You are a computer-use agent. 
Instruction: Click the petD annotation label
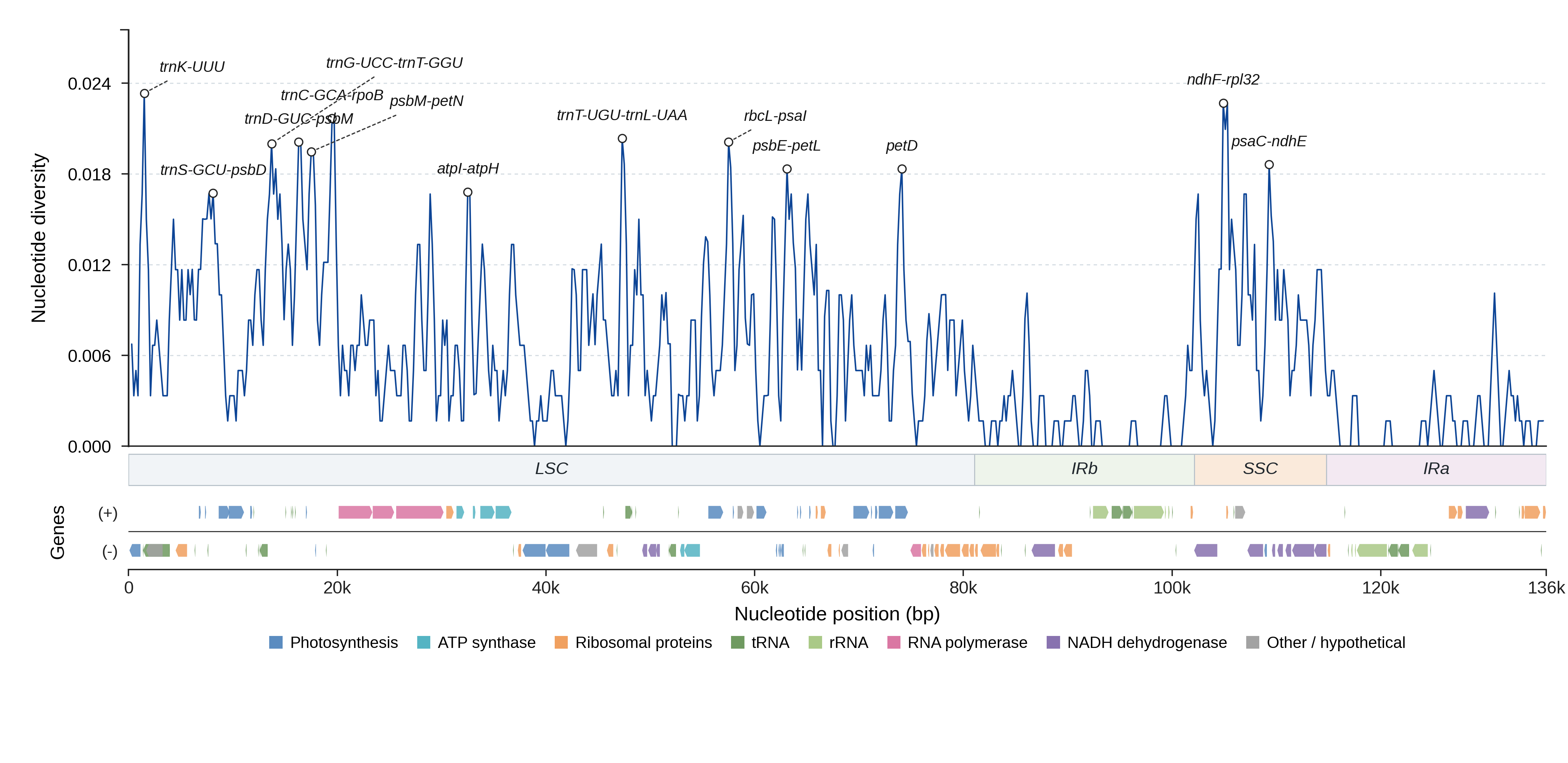point(902,146)
